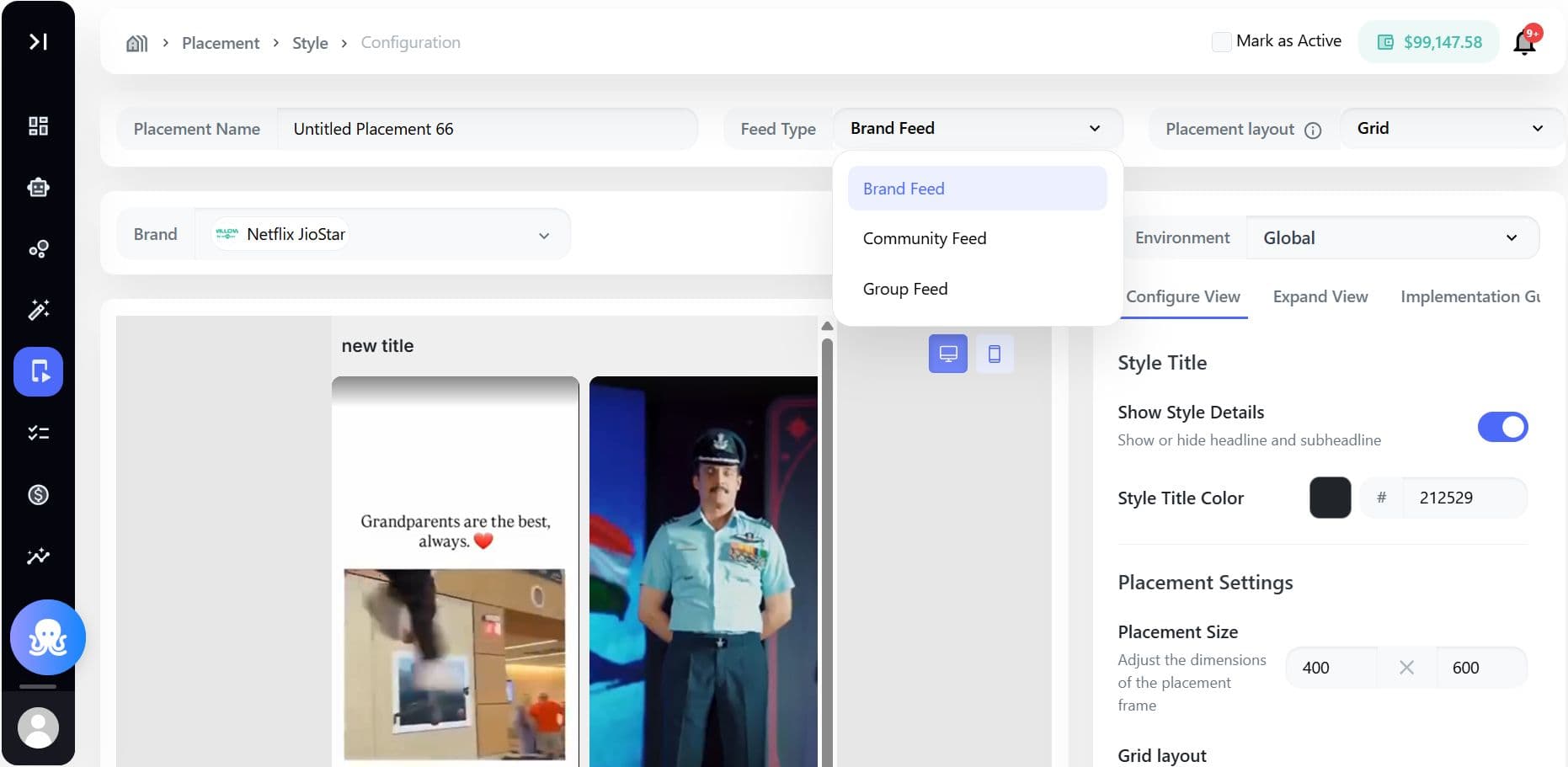1568x767 pixels.
Task: Choose Group Feed option
Action: [x=904, y=290]
